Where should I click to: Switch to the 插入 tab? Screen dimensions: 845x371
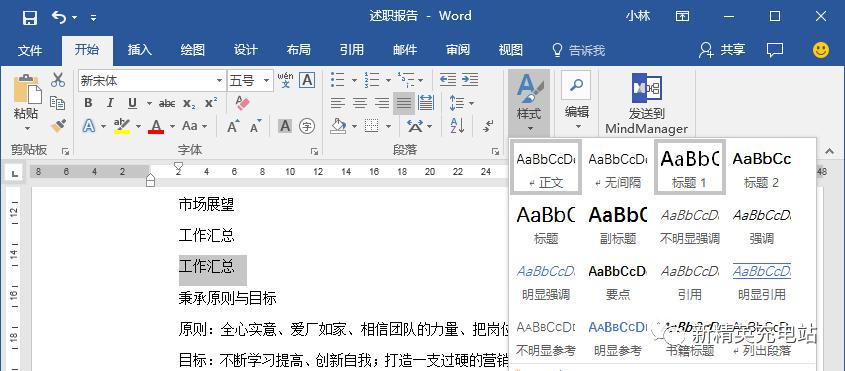(x=140, y=50)
